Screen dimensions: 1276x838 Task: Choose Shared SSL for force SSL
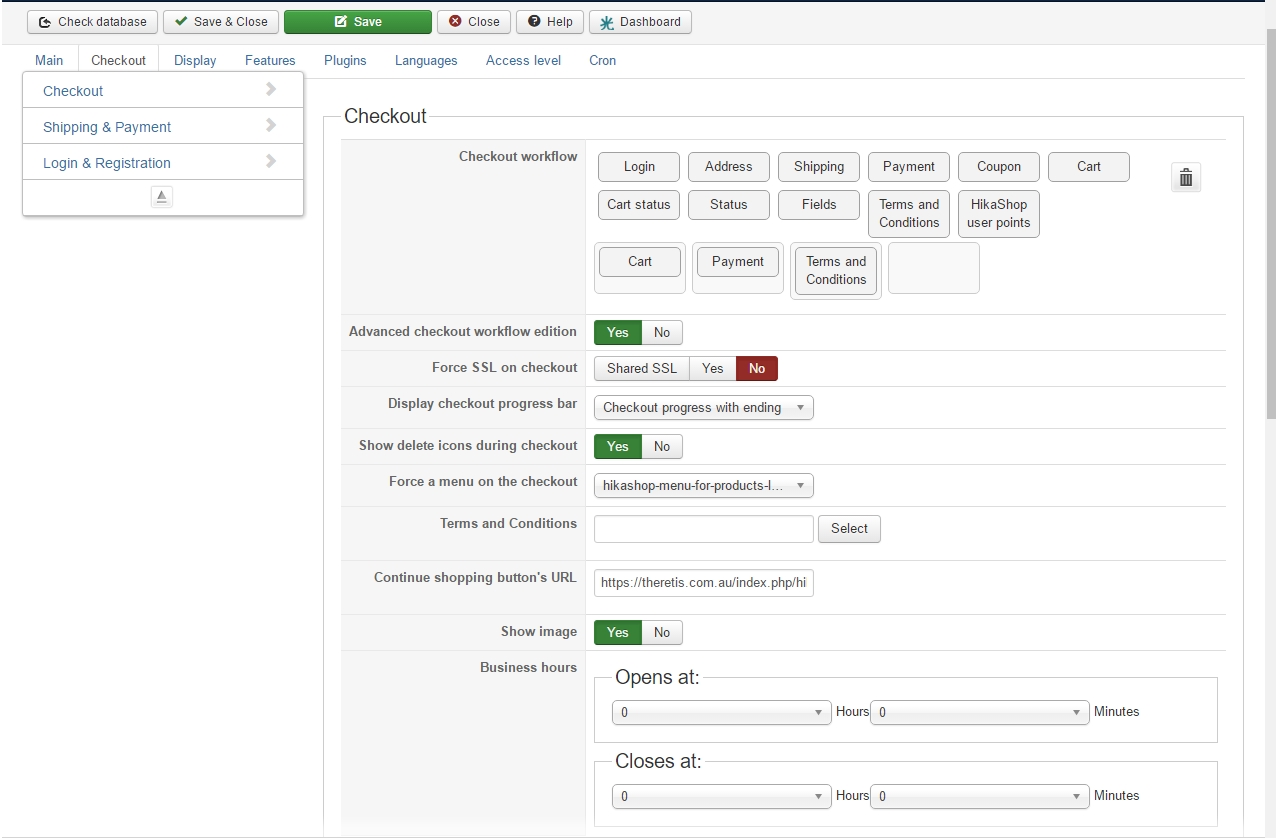(642, 368)
